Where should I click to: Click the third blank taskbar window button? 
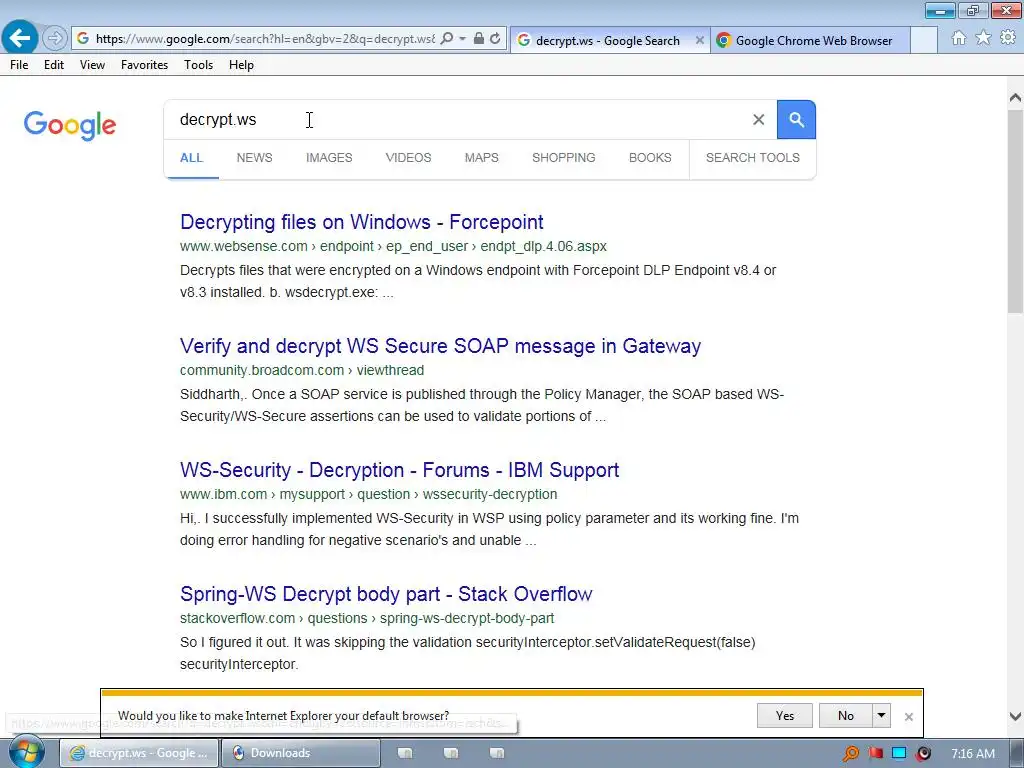pyautogui.click(x=497, y=753)
